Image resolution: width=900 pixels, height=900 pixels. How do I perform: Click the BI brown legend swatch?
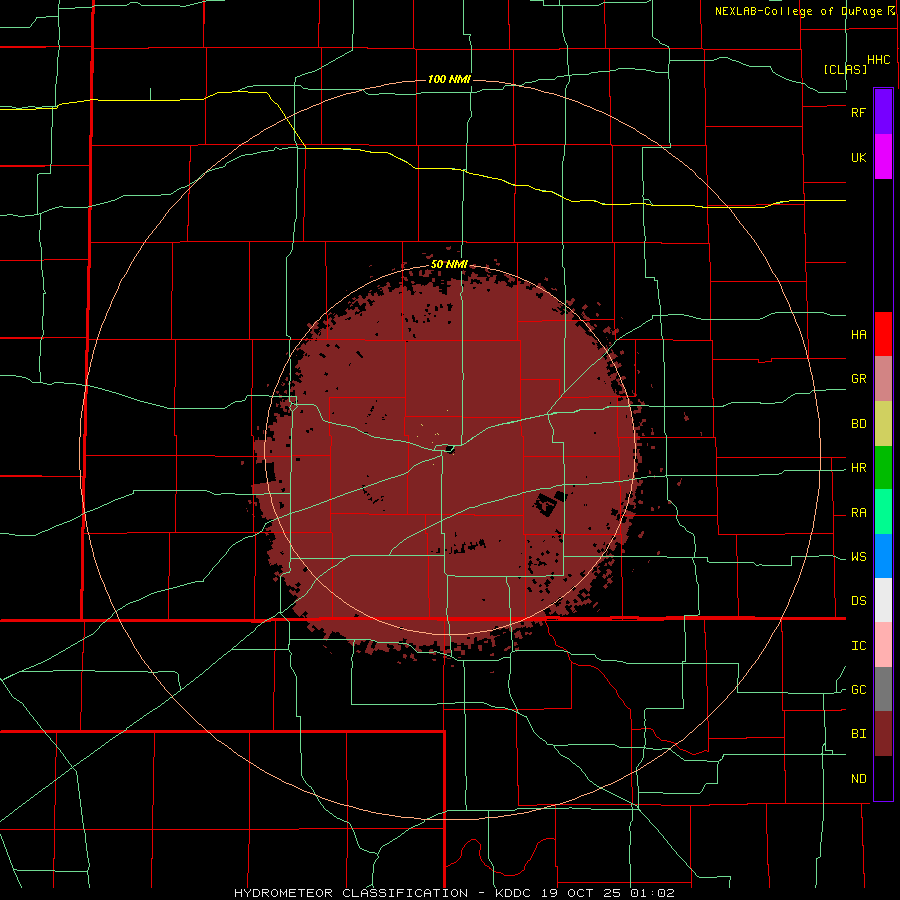click(883, 734)
